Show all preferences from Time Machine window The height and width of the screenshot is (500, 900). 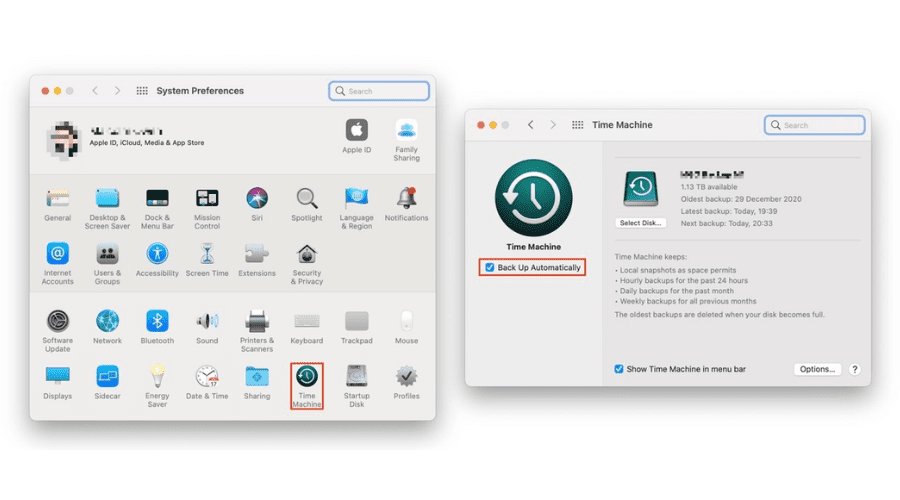click(577, 125)
